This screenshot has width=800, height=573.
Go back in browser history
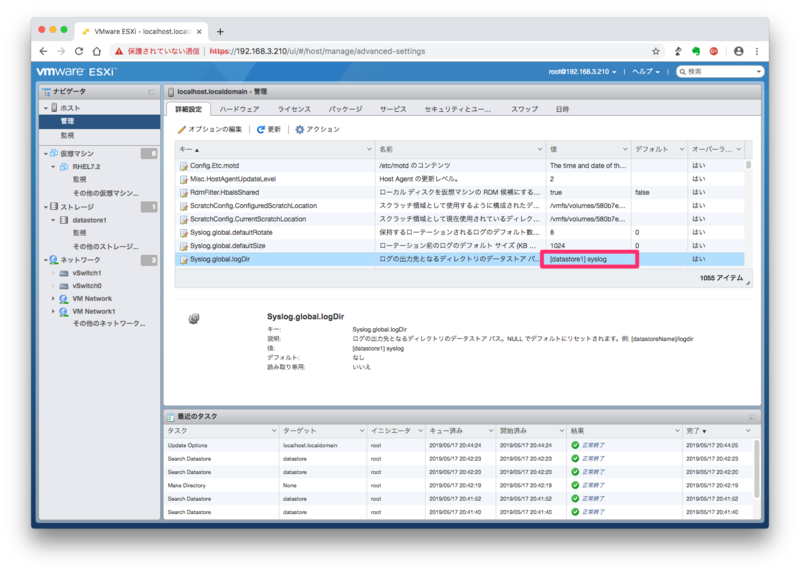(43, 51)
